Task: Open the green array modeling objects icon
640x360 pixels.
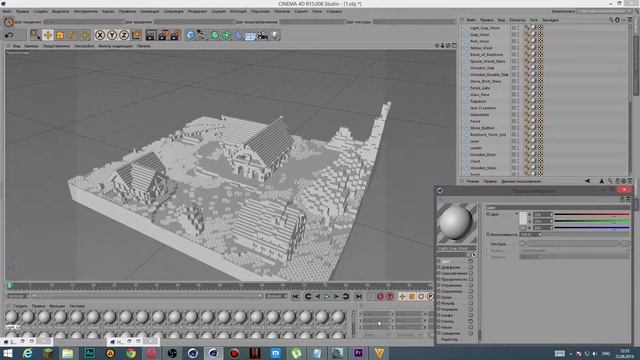Action: [x=227, y=36]
